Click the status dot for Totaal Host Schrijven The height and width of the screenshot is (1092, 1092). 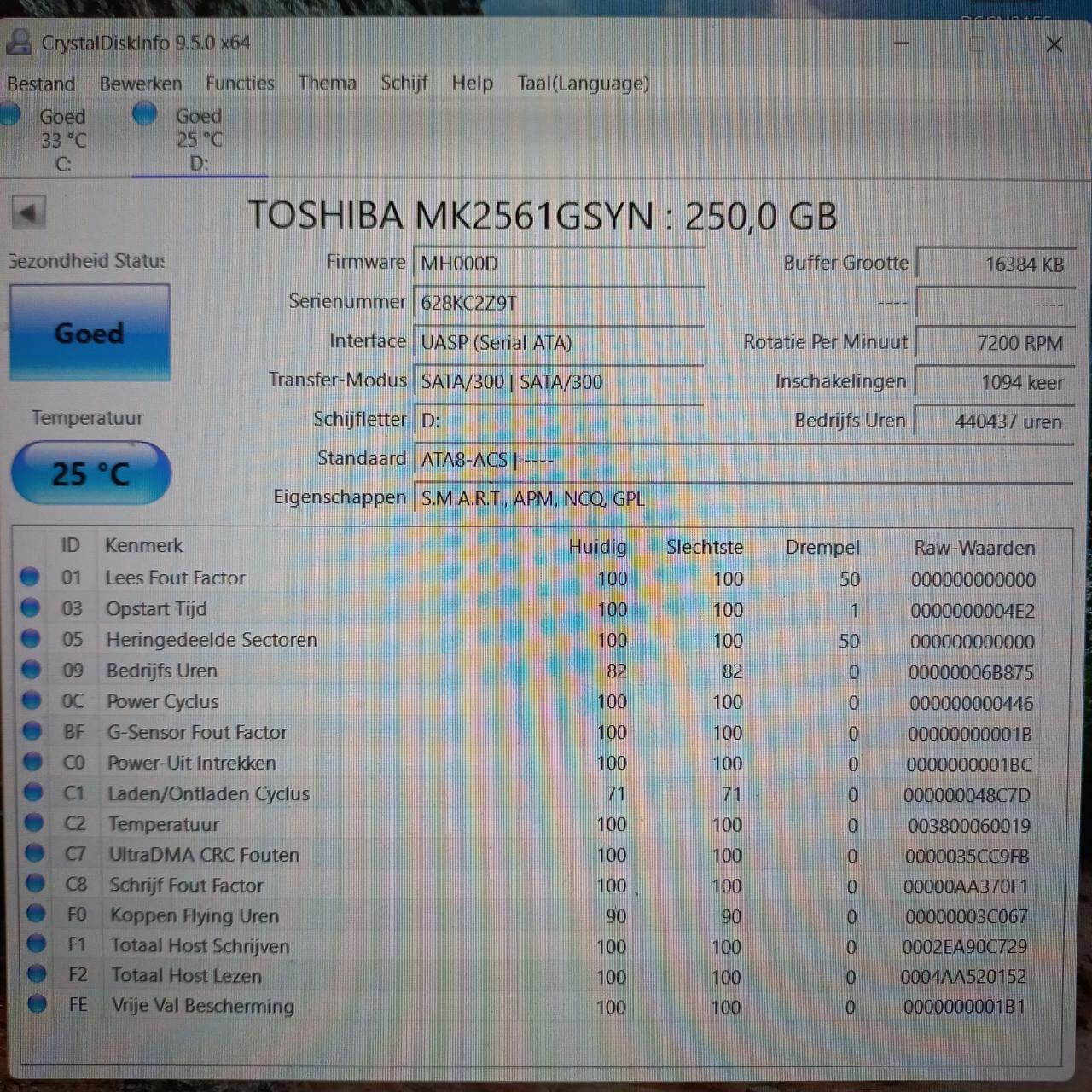click(x=36, y=944)
